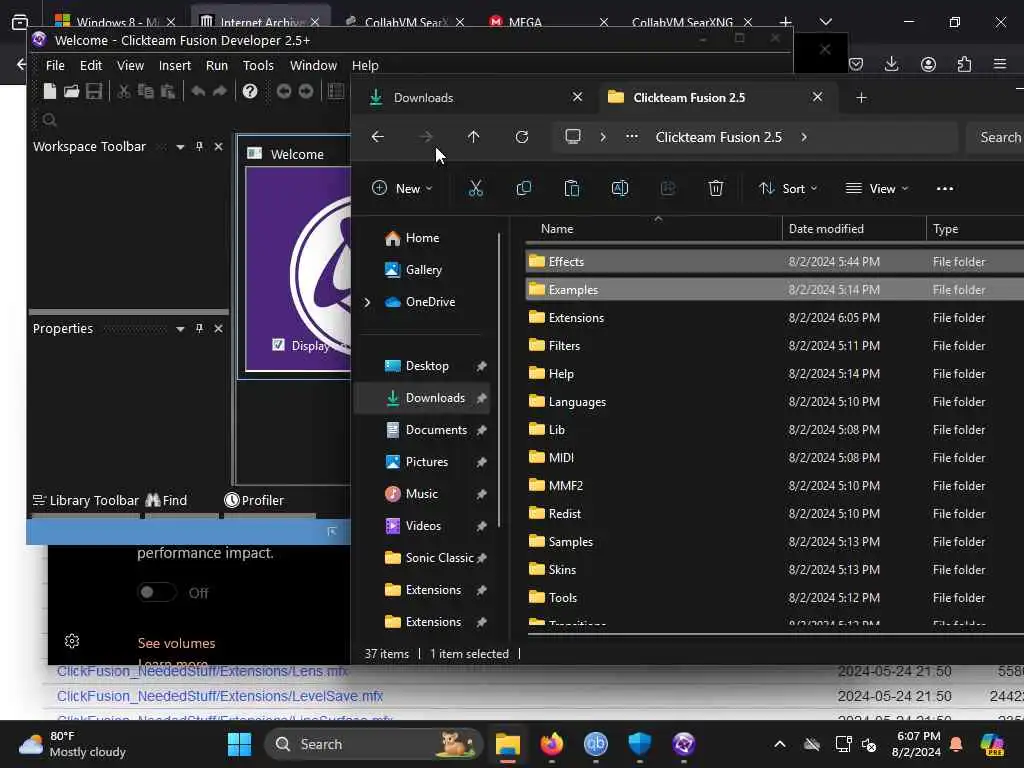
Task: Click the Paste clipboard icon in Explorer
Action: (571, 189)
